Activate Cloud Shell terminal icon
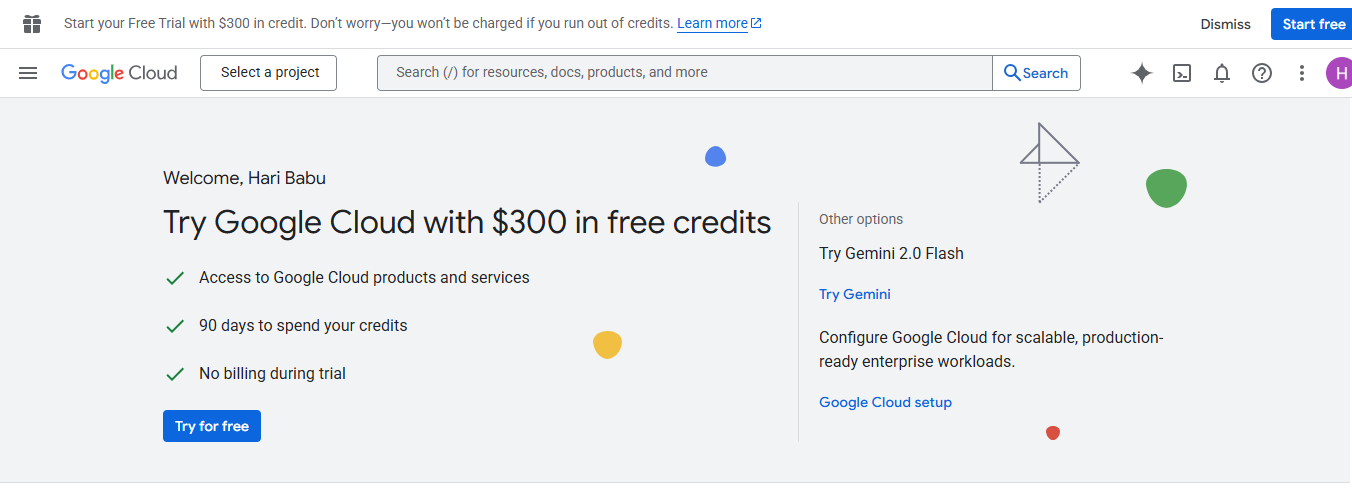The height and width of the screenshot is (502, 1352). pos(1182,73)
